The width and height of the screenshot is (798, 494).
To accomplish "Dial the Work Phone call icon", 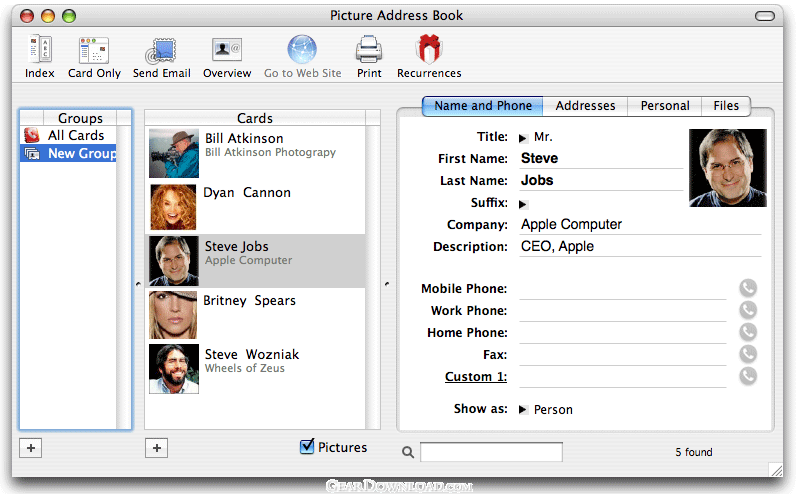I will (x=748, y=310).
